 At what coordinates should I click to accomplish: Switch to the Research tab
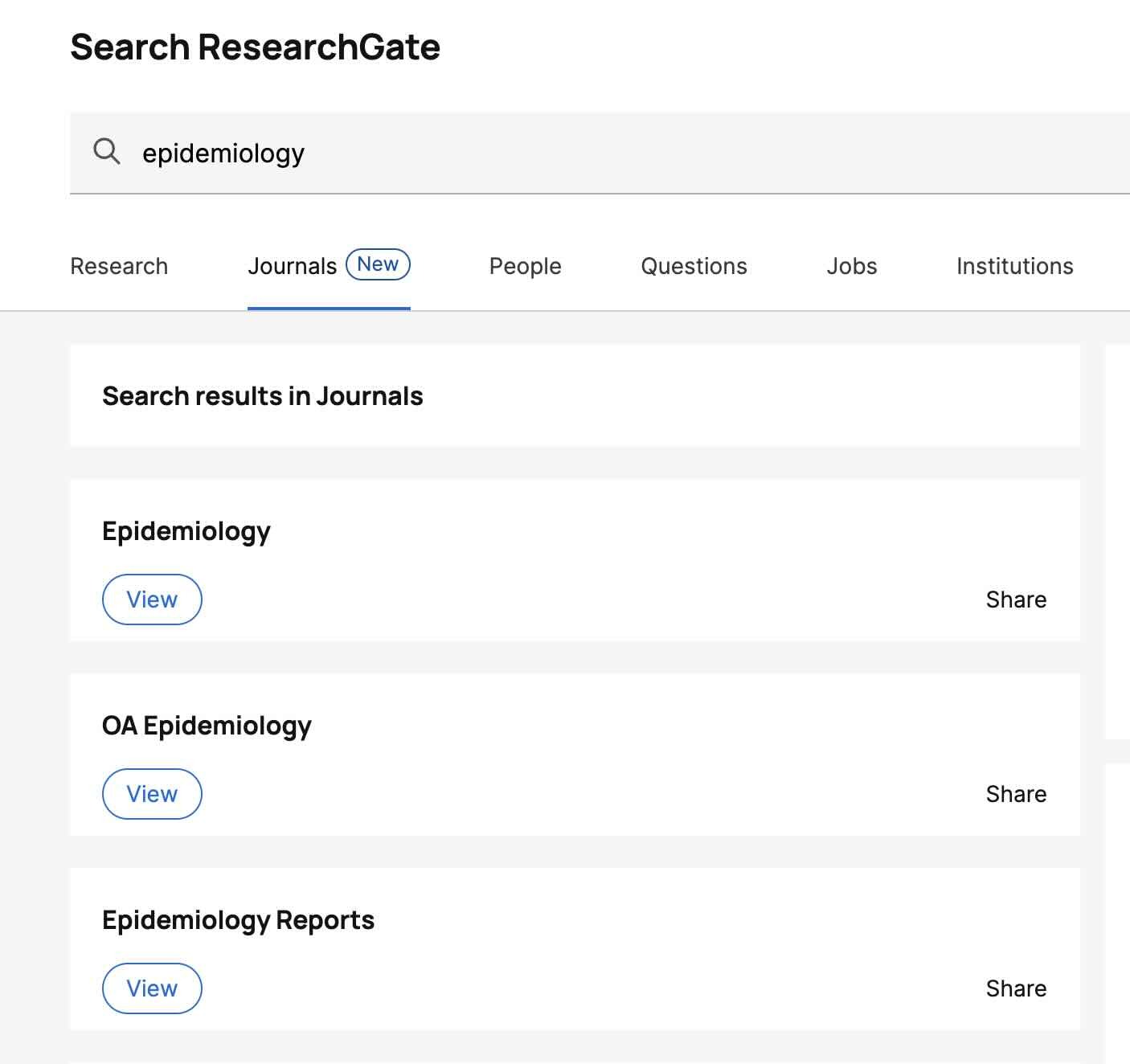click(x=119, y=266)
